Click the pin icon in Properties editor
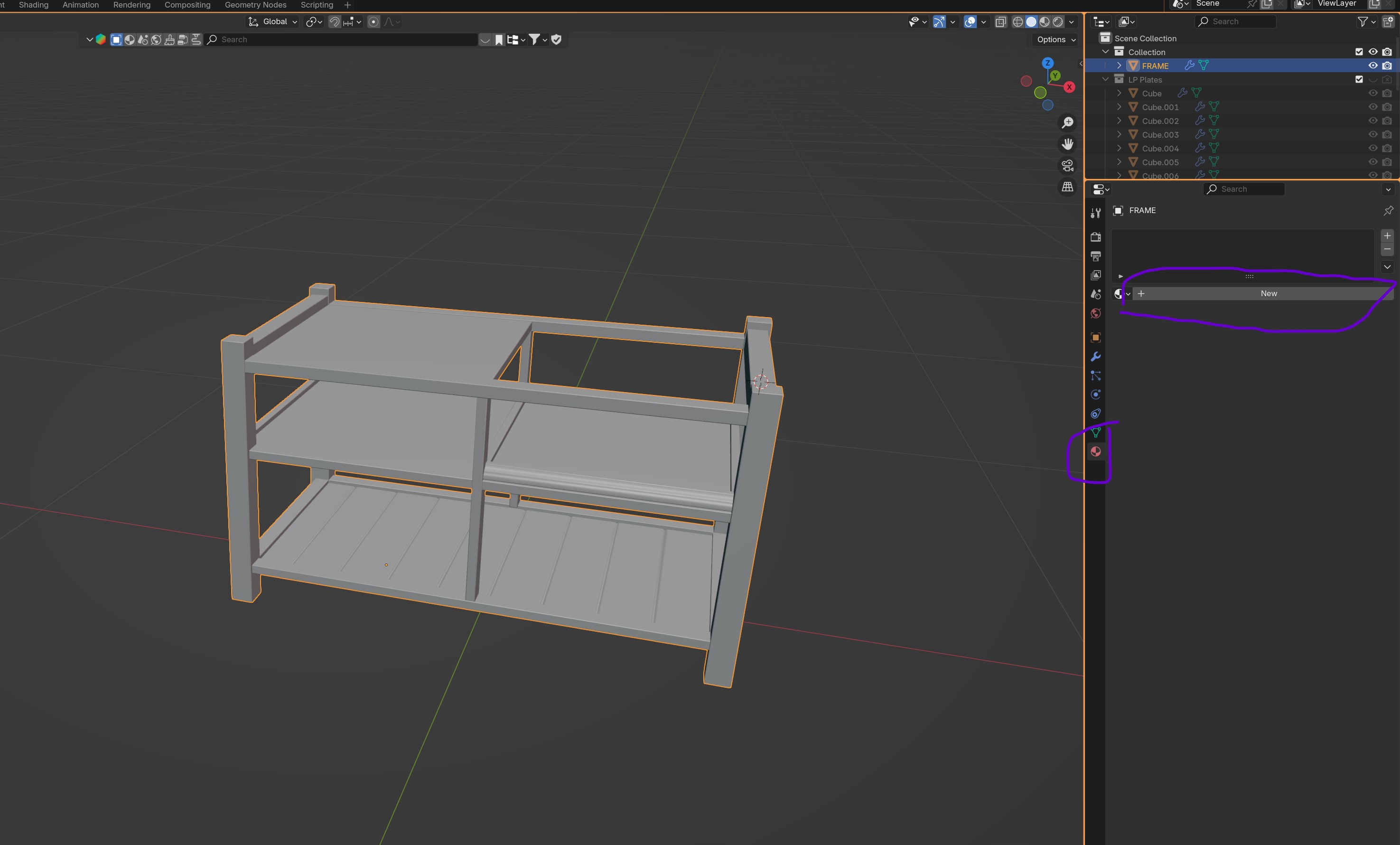Image resolution: width=1400 pixels, height=845 pixels. click(1388, 211)
